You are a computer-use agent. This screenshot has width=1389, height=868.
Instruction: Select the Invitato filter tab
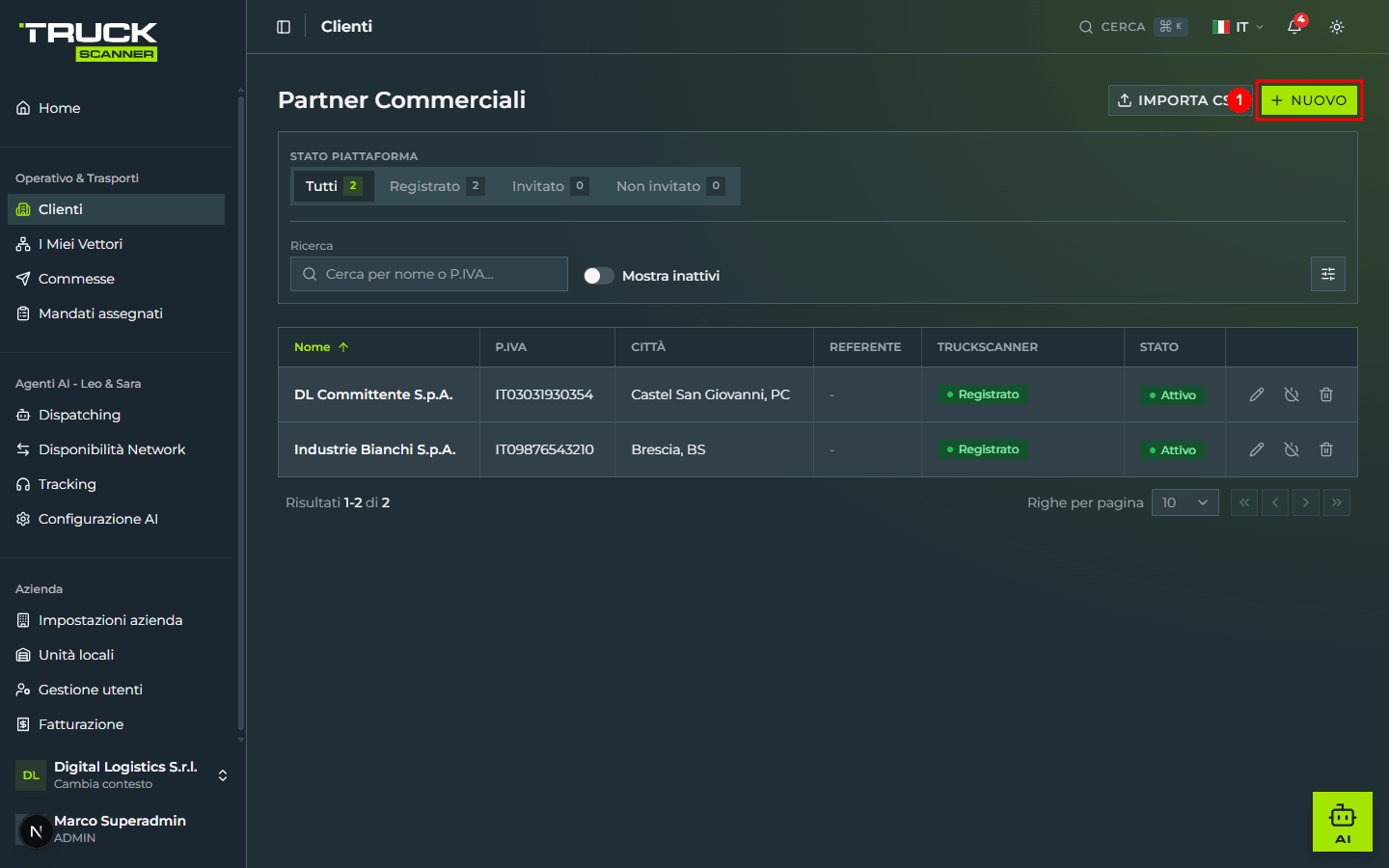coord(550,186)
